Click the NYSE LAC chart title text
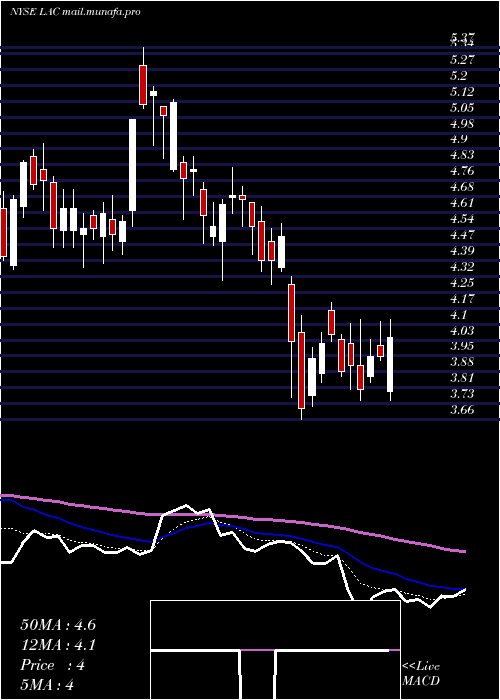The image size is (500, 700). (x=75, y=12)
